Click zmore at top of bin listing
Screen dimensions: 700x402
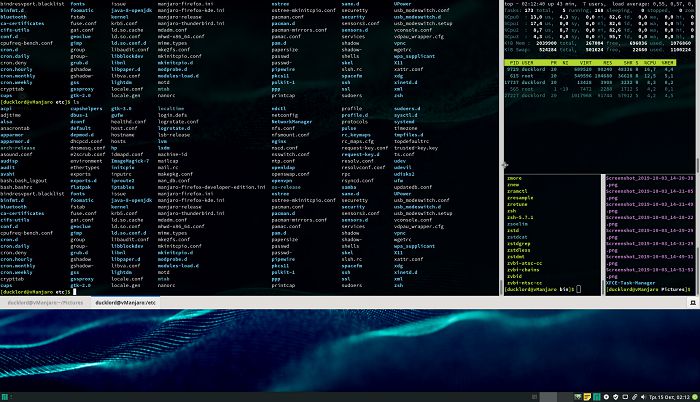(514, 178)
